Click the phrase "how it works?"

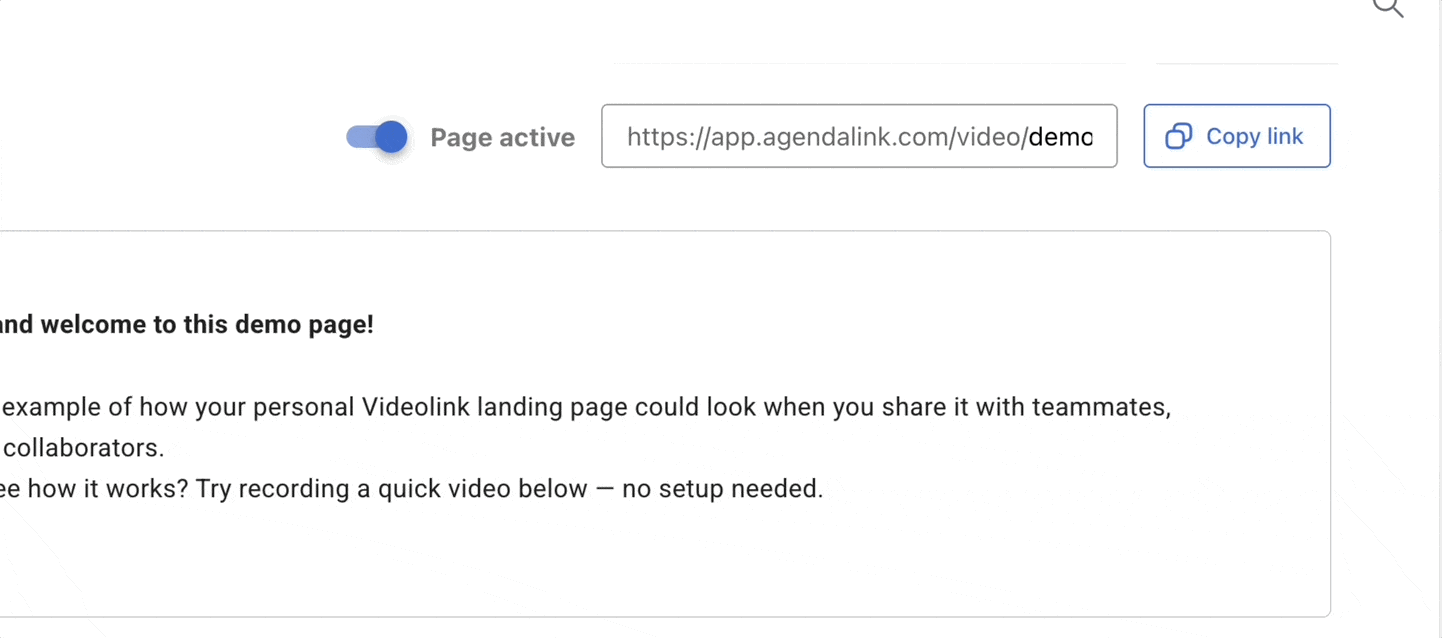(x=110, y=489)
